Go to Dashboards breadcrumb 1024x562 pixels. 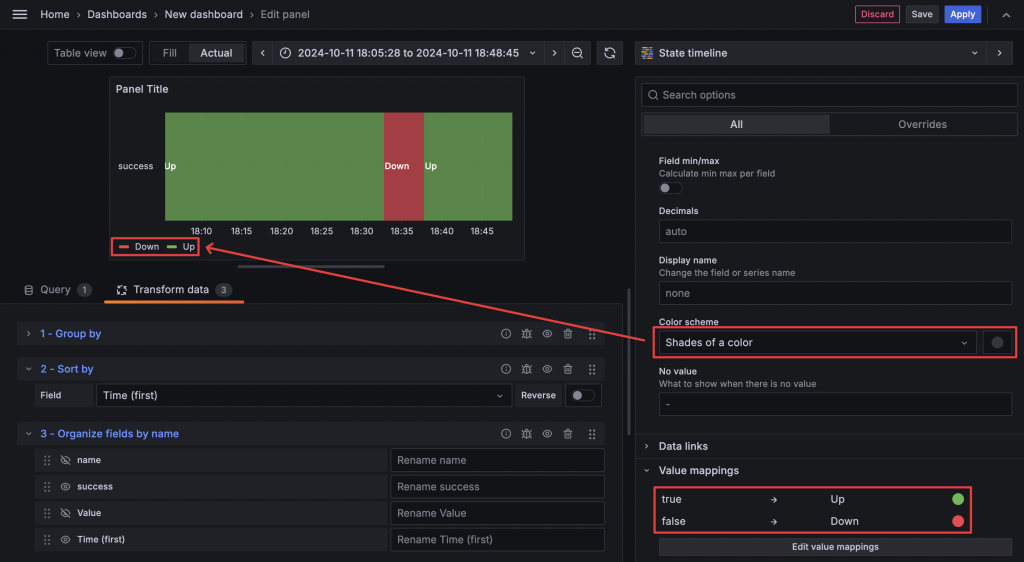click(x=117, y=14)
